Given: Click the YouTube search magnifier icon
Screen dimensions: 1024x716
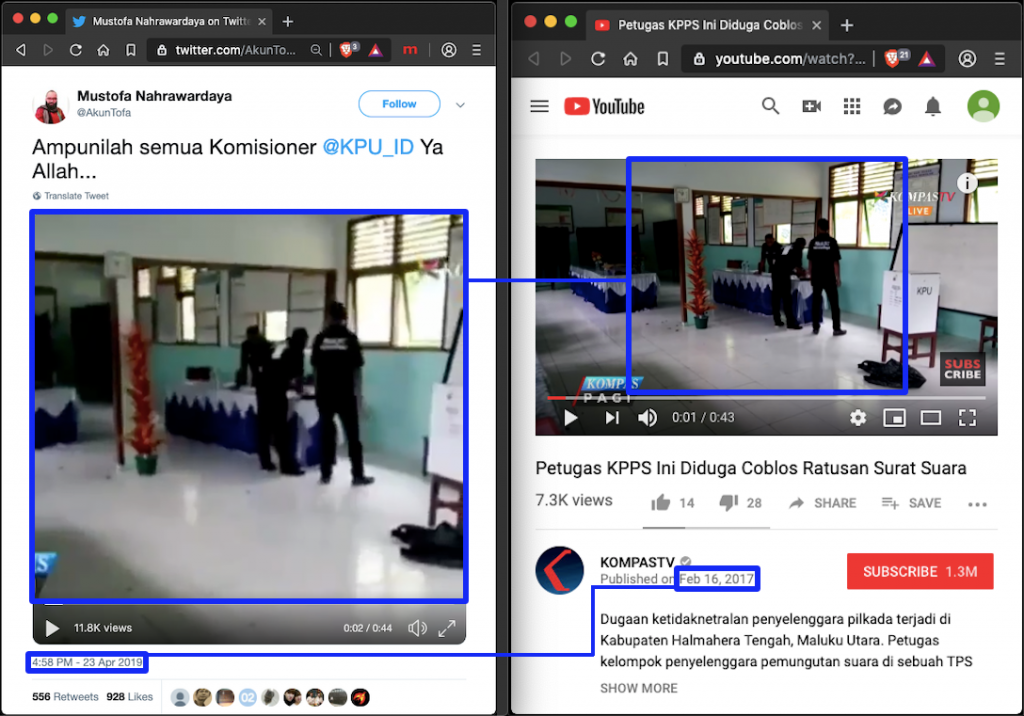Looking at the screenshot, I should point(770,106).
